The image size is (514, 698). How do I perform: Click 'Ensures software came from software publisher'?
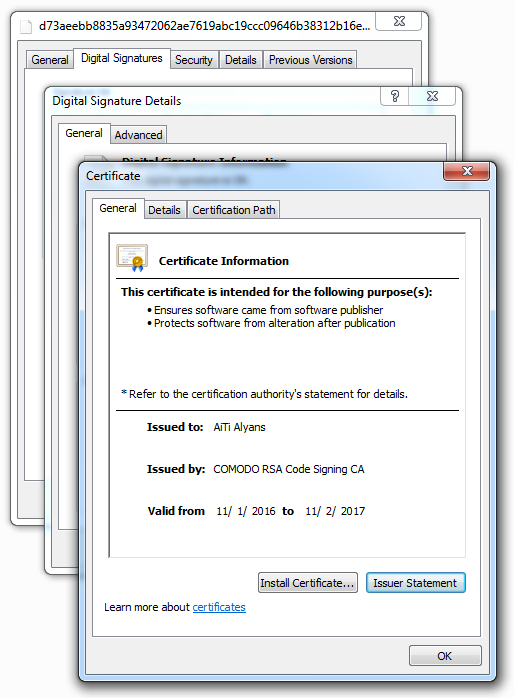268,310
